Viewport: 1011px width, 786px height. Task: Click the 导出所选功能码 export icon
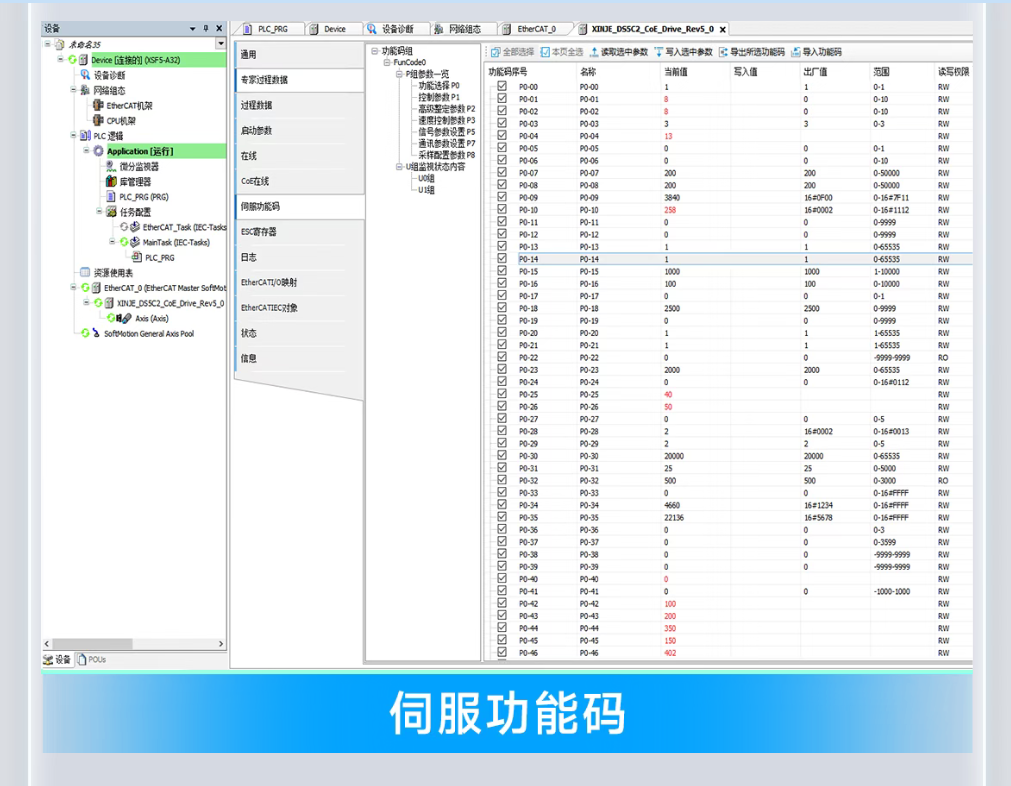725,53
